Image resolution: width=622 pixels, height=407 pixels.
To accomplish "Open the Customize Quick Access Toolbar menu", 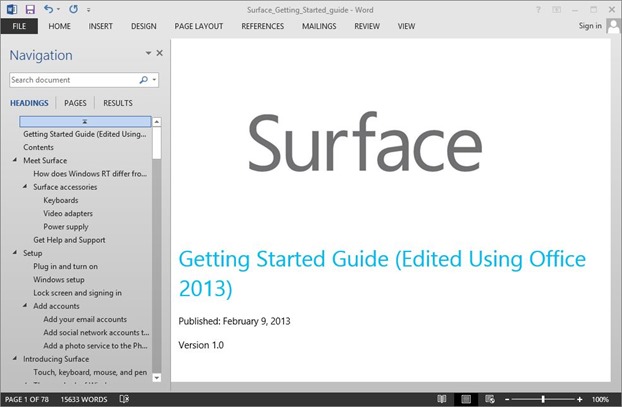I will pyautogui.click(x=88, y=10).
